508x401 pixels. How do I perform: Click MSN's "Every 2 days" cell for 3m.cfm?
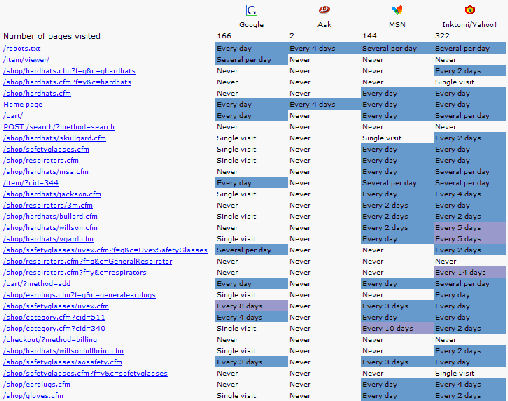(397, 205)
